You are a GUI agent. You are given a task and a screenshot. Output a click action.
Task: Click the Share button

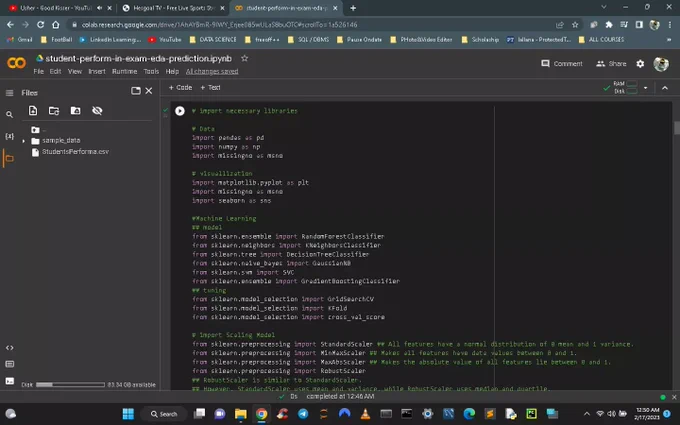point(611,64)
